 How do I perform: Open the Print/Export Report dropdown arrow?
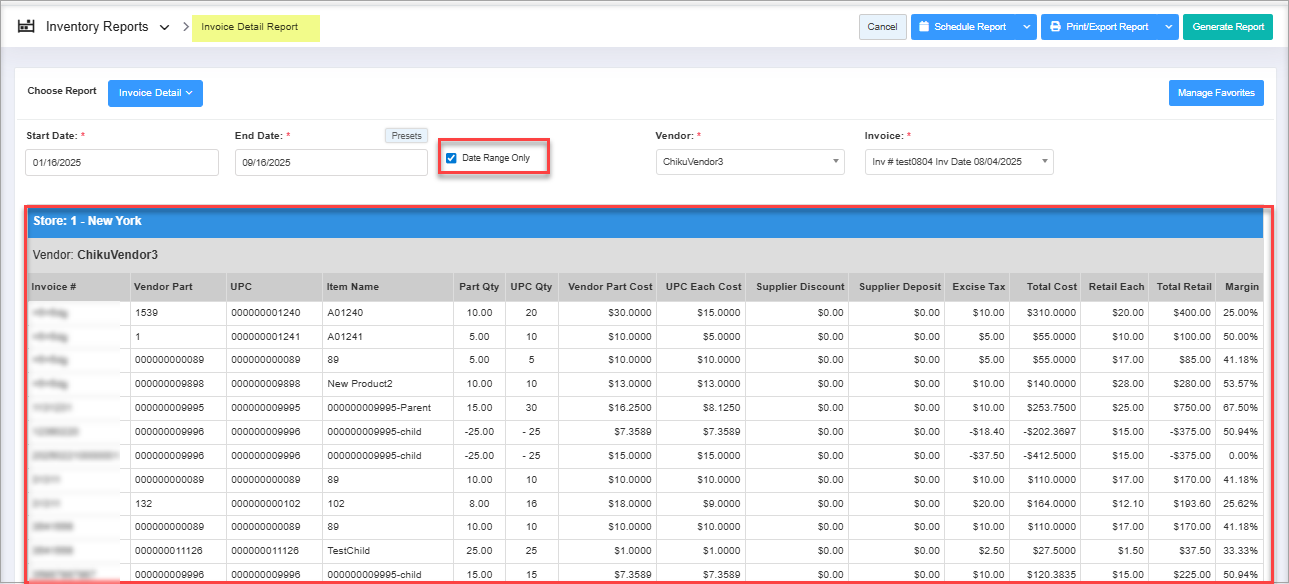tap(1169, 27)
